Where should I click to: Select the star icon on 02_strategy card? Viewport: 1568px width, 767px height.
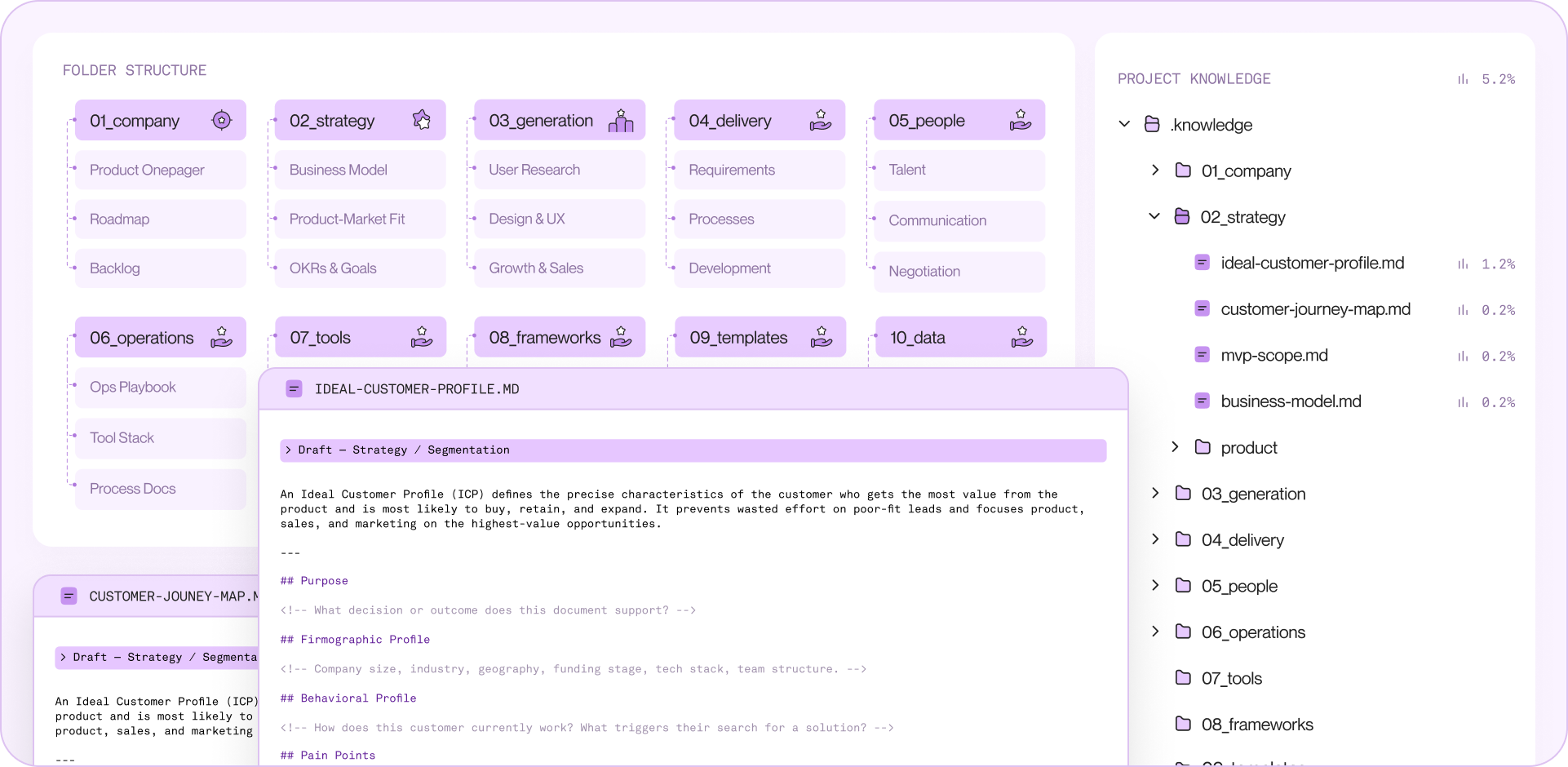pyautogui.click(x=422, y=119)
